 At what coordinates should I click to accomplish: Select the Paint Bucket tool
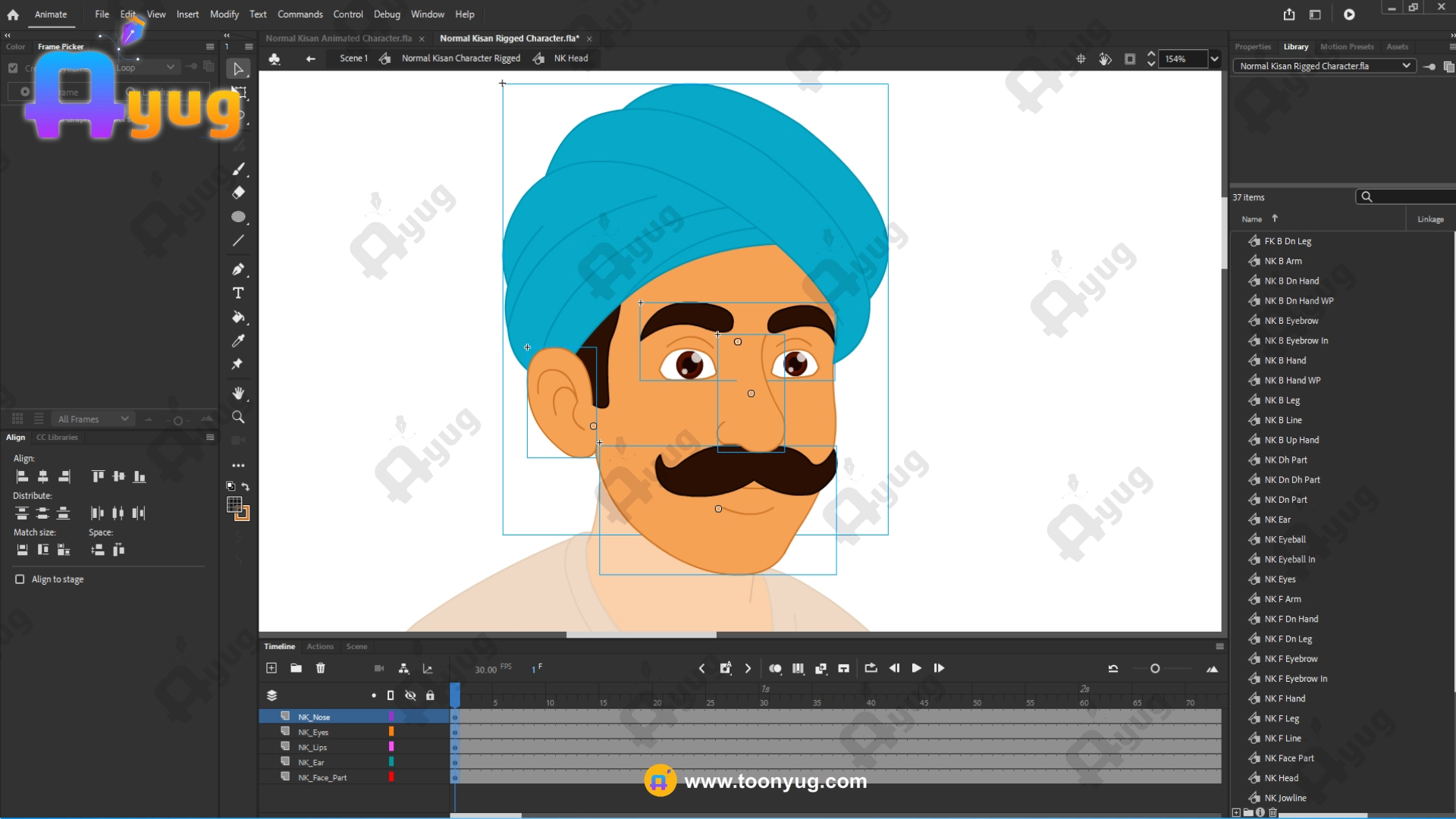pyautogui.click(x=238, y=317)
